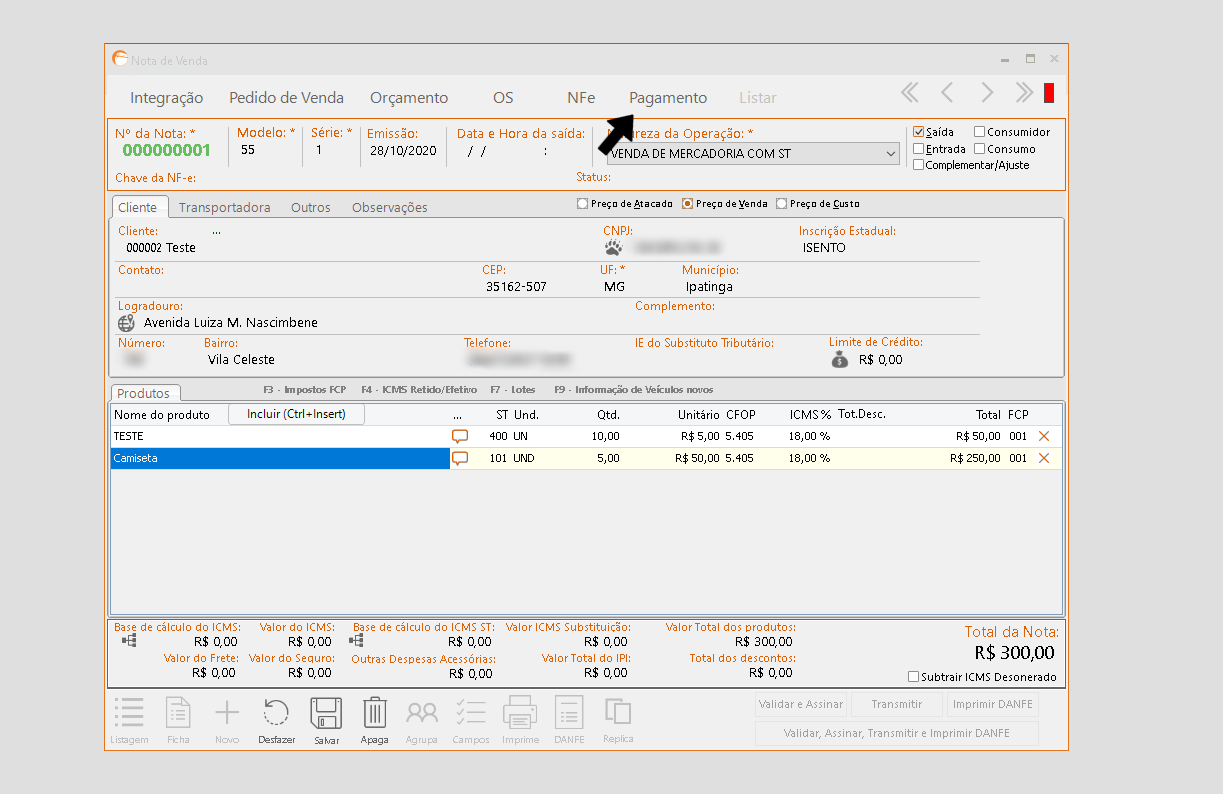The width and height of the screenshot is (1223, 794).
Task: Toggle Subtrair ICMS Desonerado checkbox
Action: (x=913, y=677)
